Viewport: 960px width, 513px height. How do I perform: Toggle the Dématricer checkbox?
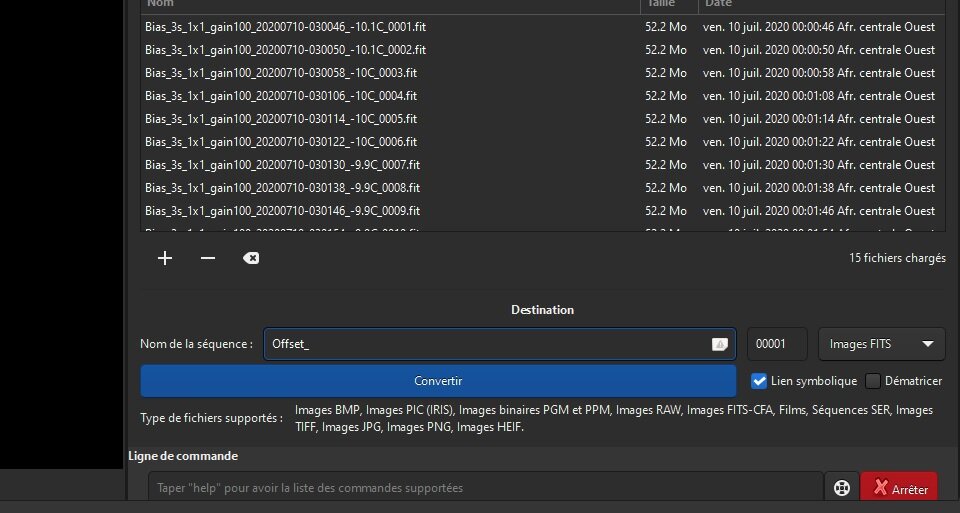pos(872,381)
